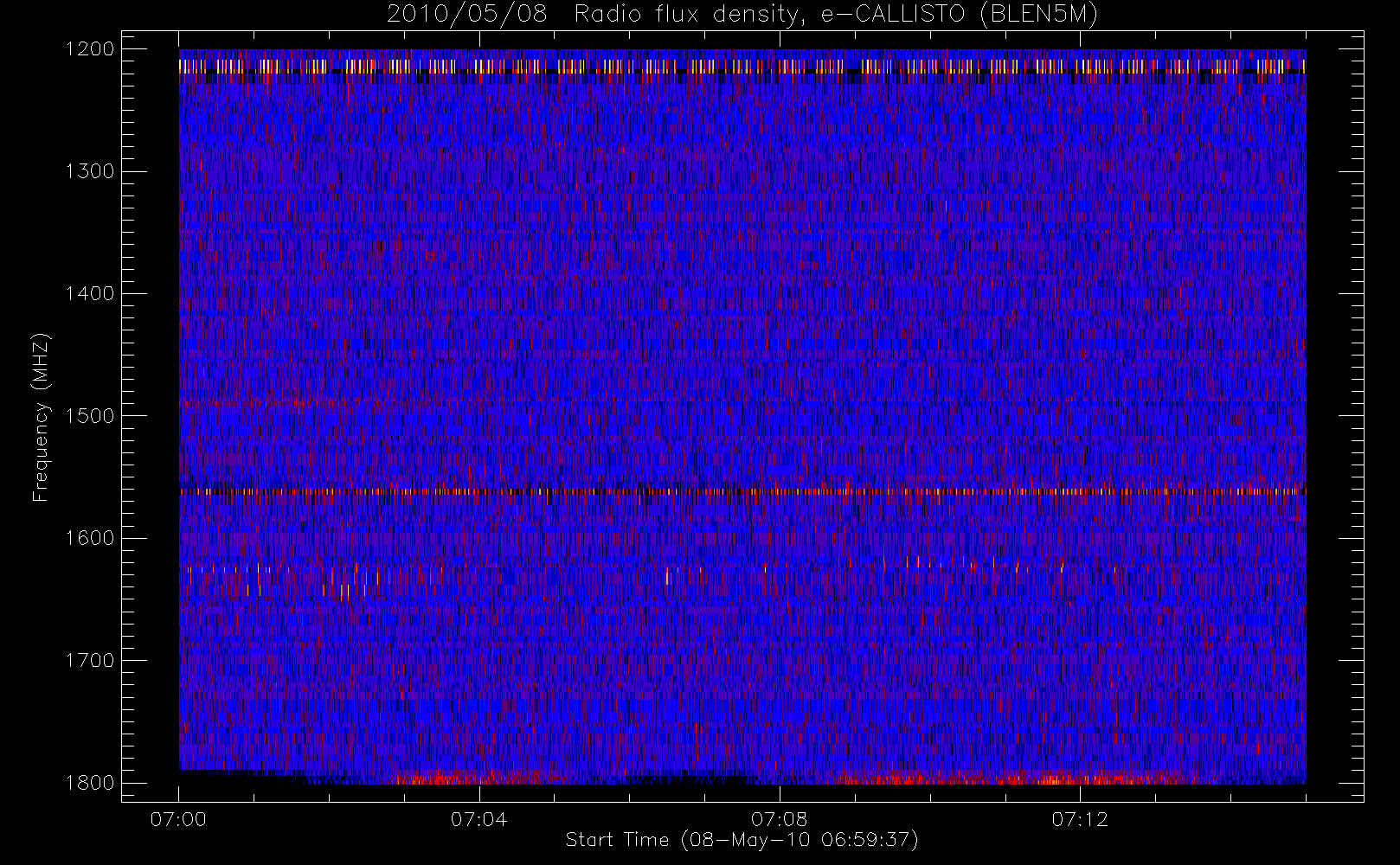
Task: Click the 1400 frequency tick label
Action: coord(90,293)
